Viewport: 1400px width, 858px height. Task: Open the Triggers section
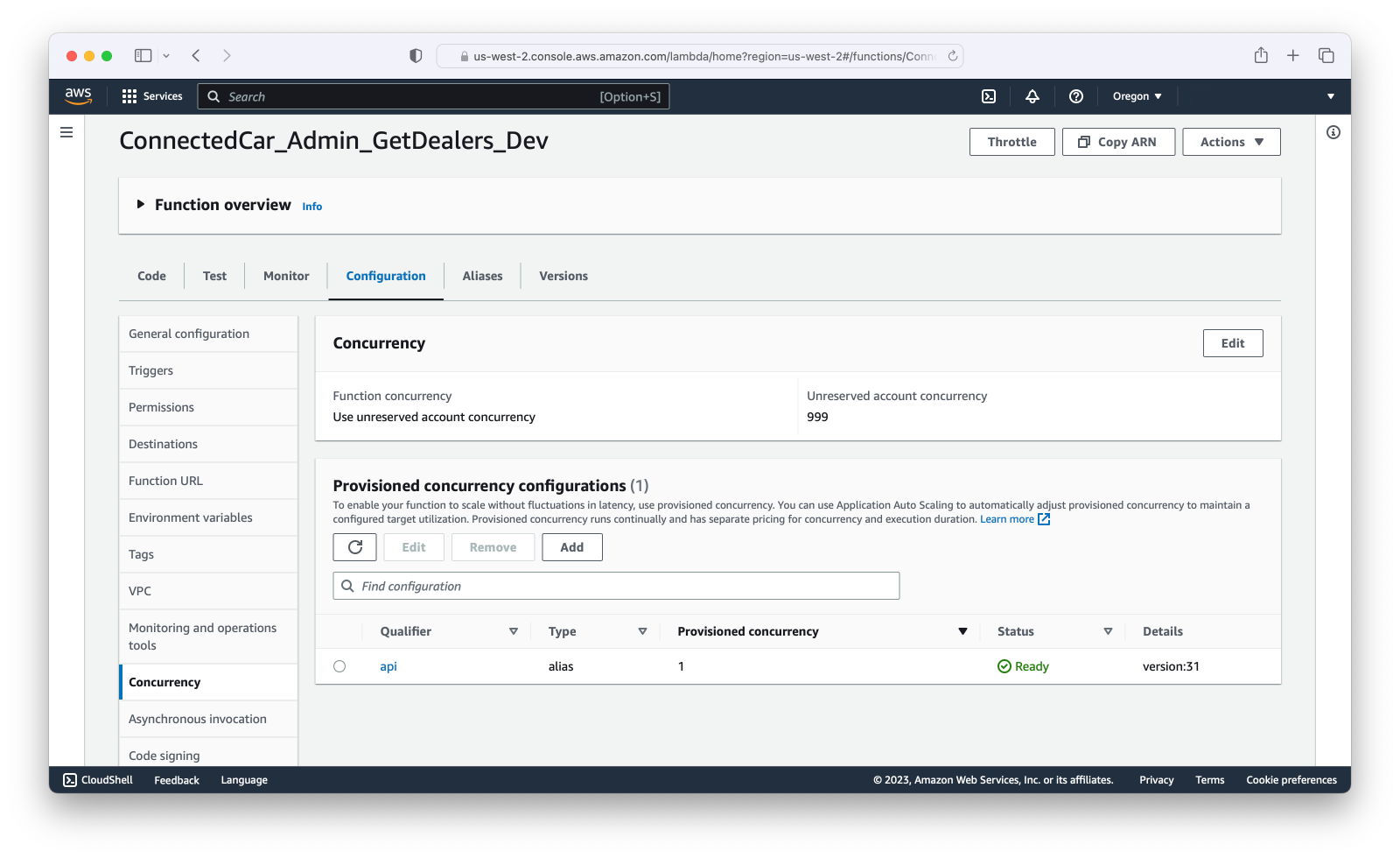click(208, 370)
